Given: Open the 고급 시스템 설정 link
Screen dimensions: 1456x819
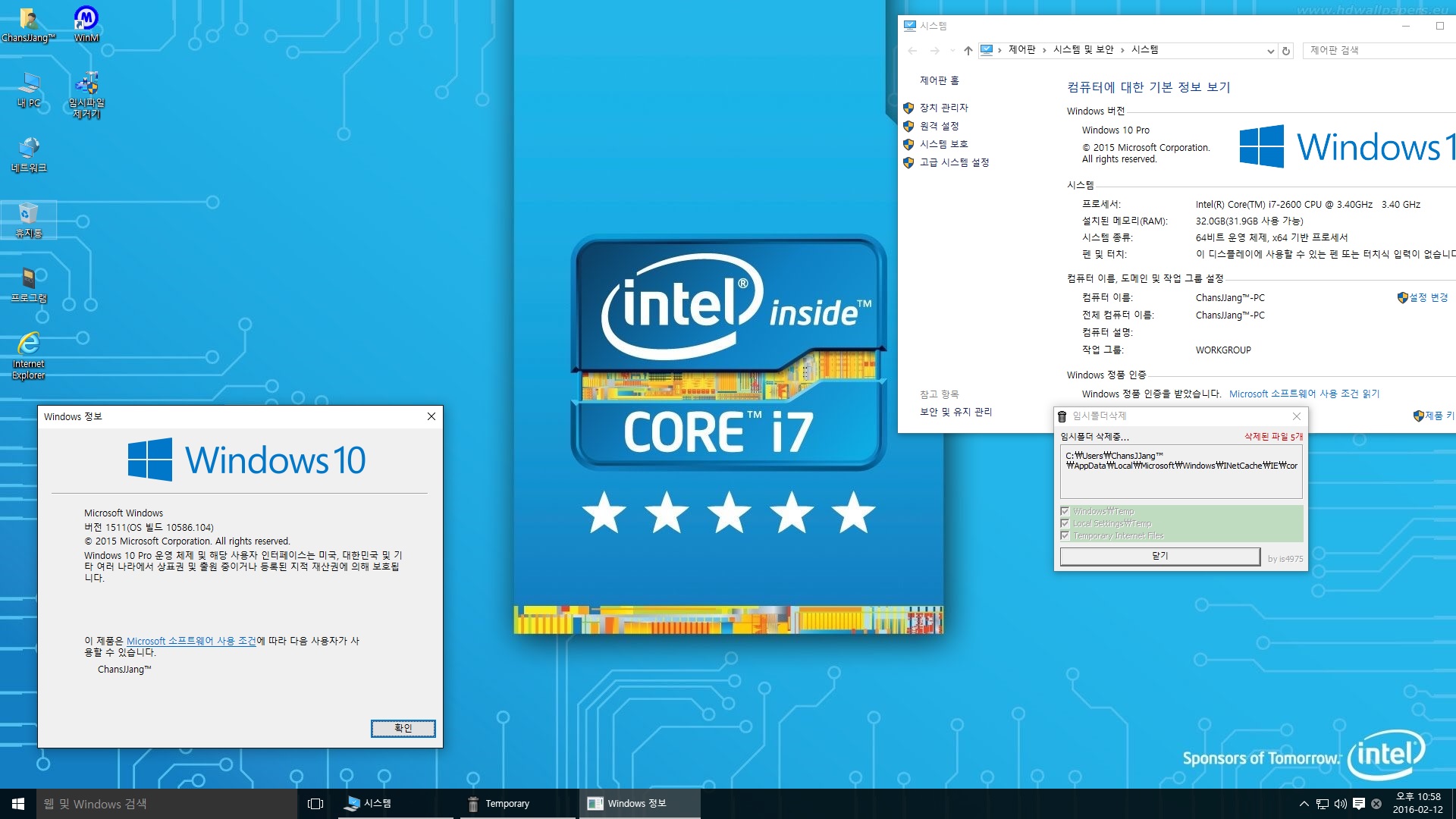Looking at the screenshot, I should pyautogui.click(x=954, y=162).
